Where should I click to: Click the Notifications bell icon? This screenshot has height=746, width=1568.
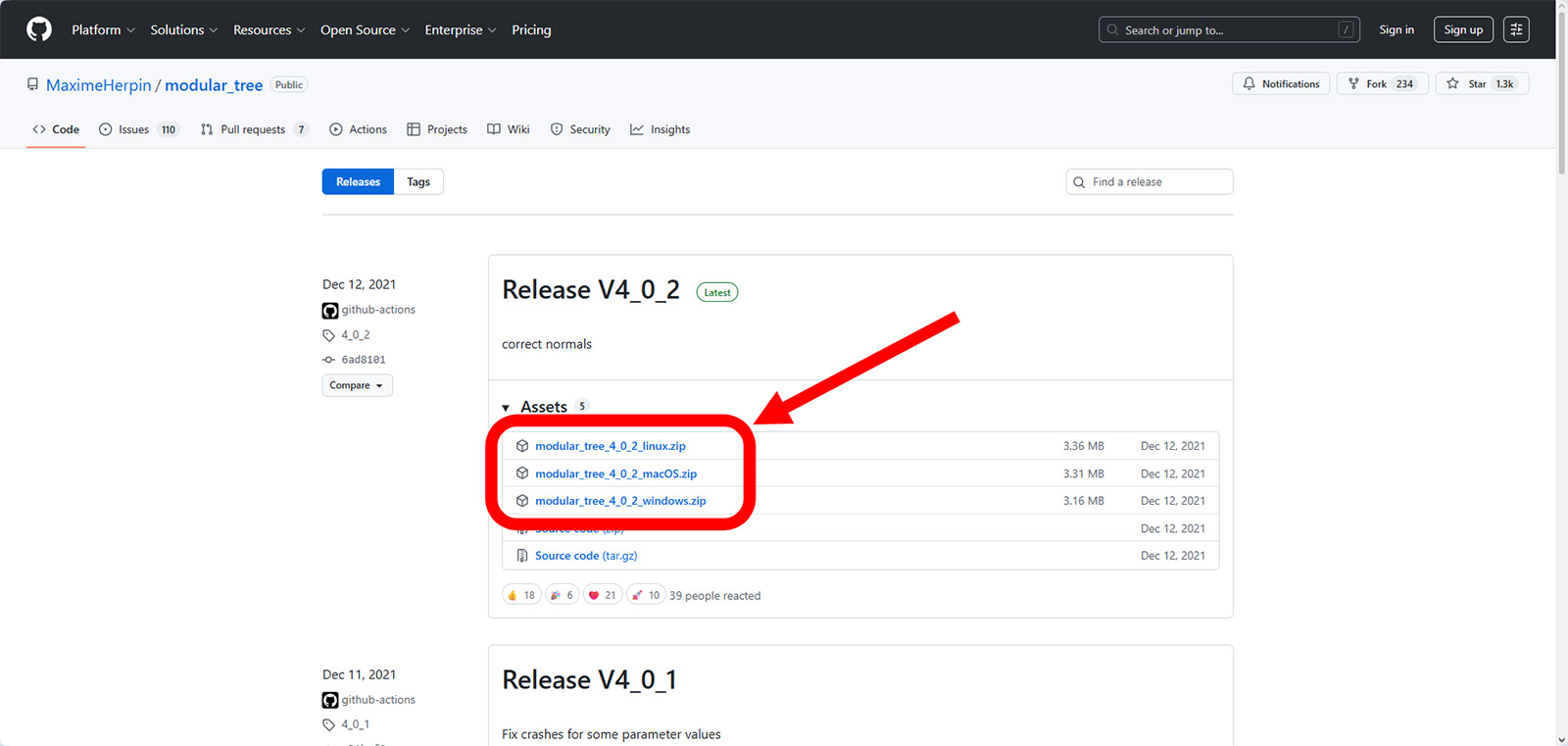[x=1249, y=84]
